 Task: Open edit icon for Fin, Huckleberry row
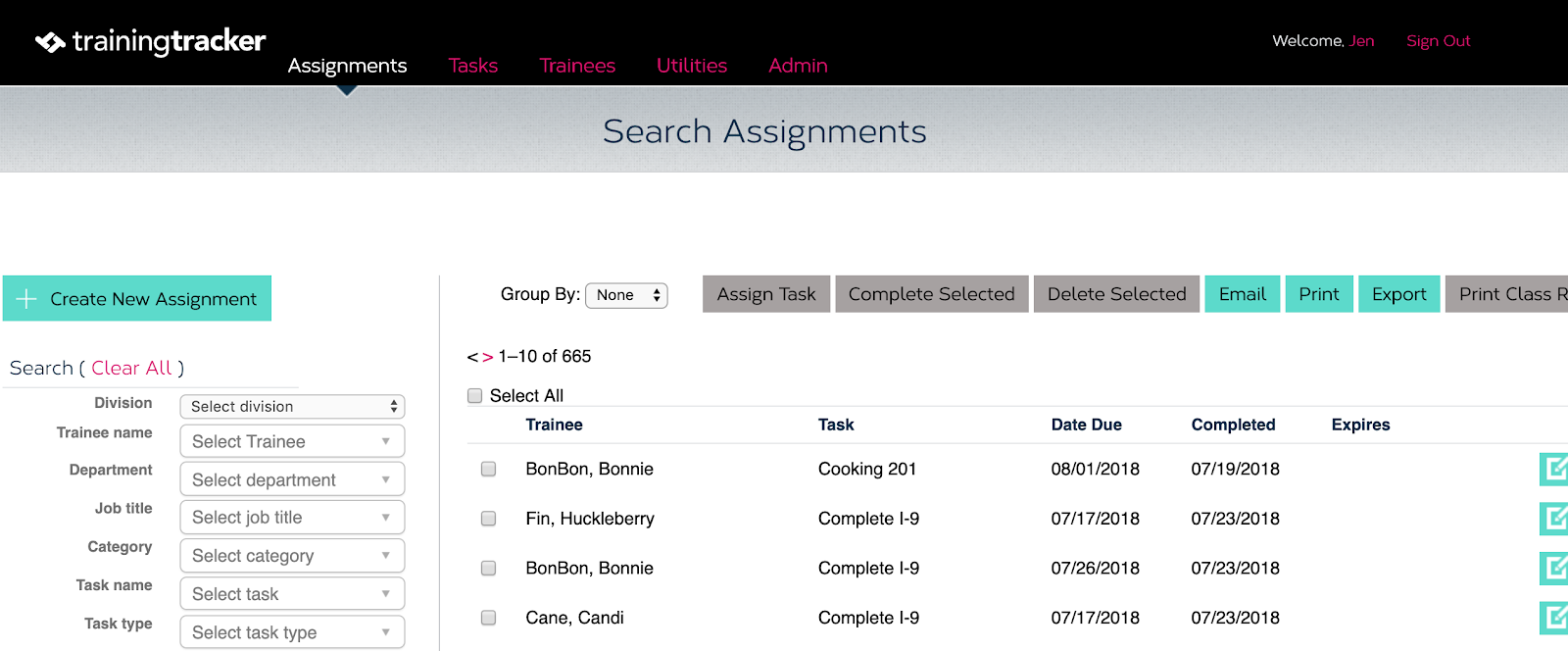click(1553, 519)
